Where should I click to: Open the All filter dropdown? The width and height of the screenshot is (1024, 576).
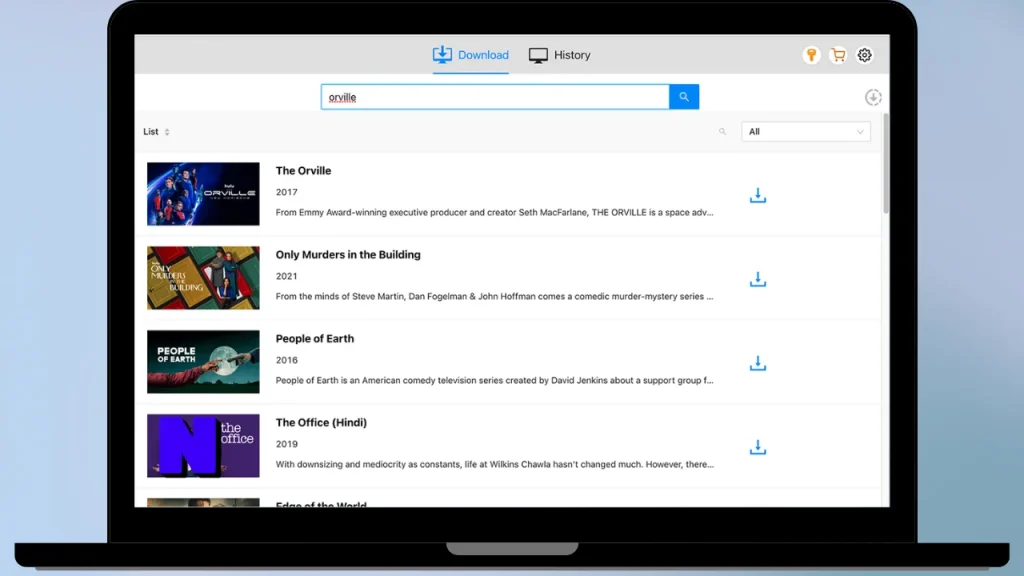[x=806, y=131]
